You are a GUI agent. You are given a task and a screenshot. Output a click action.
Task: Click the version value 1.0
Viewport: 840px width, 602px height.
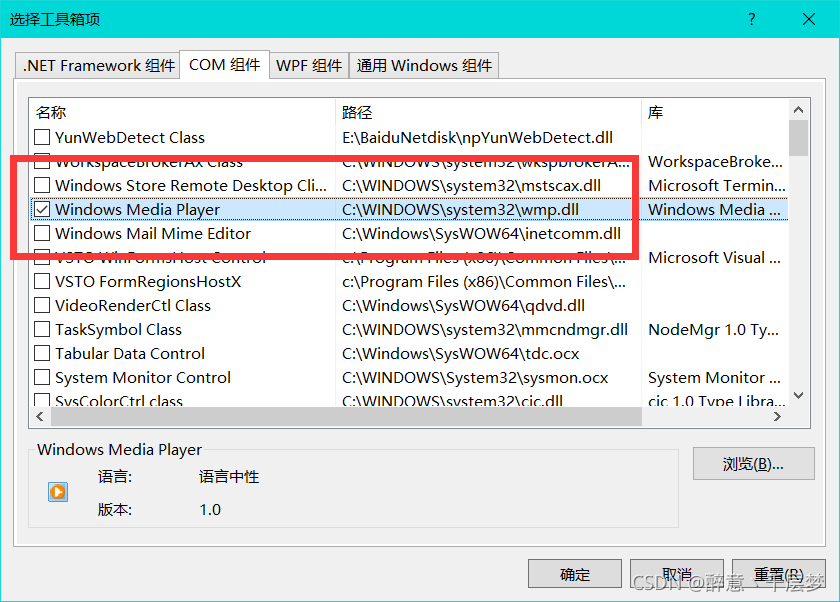210,509
